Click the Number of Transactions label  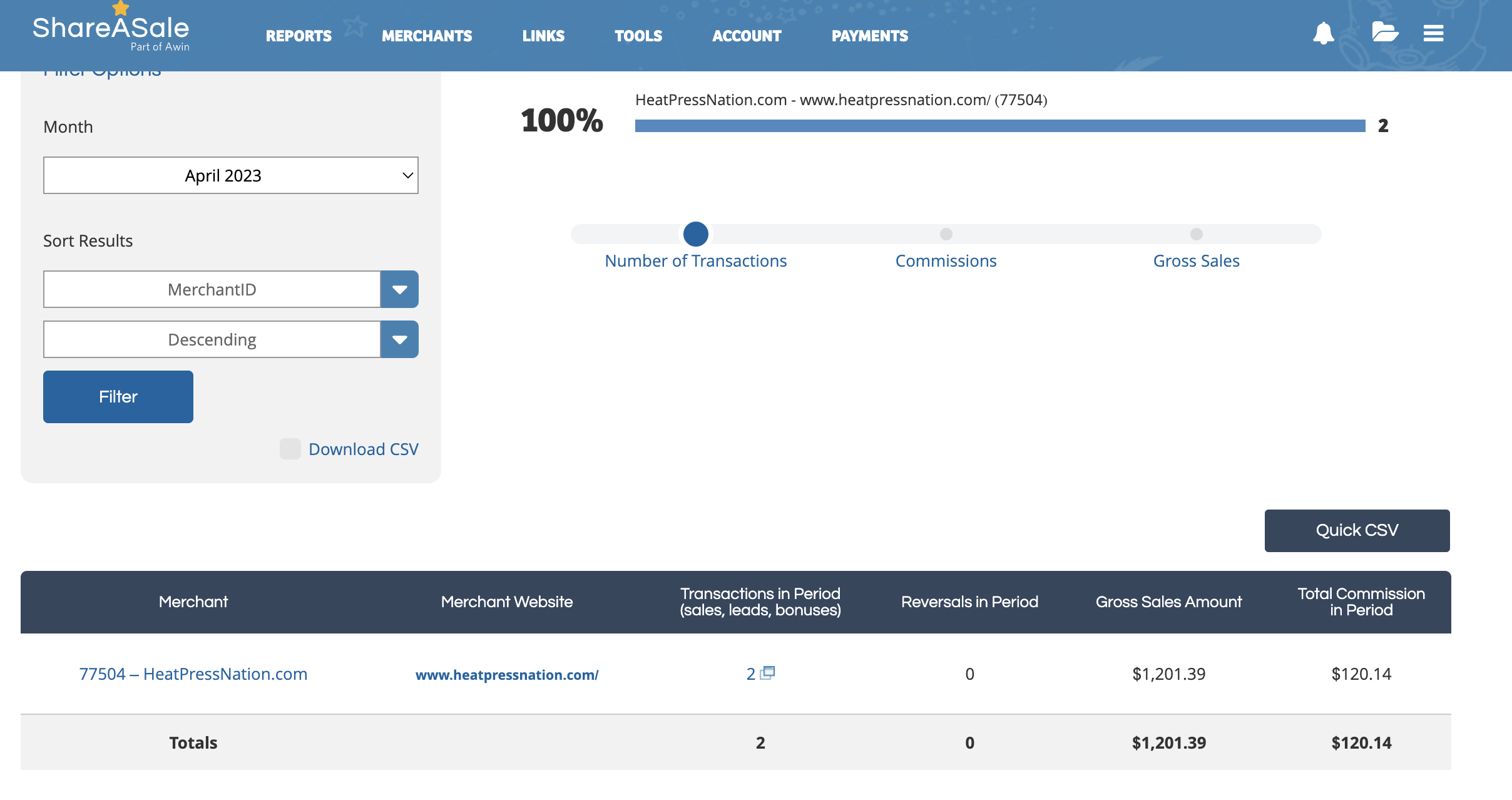[696, 261]
